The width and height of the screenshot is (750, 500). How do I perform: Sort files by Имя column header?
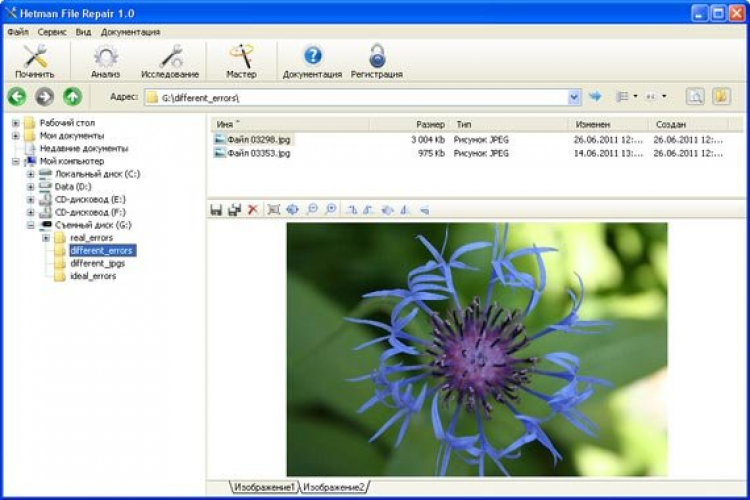[x=290, y=124]
